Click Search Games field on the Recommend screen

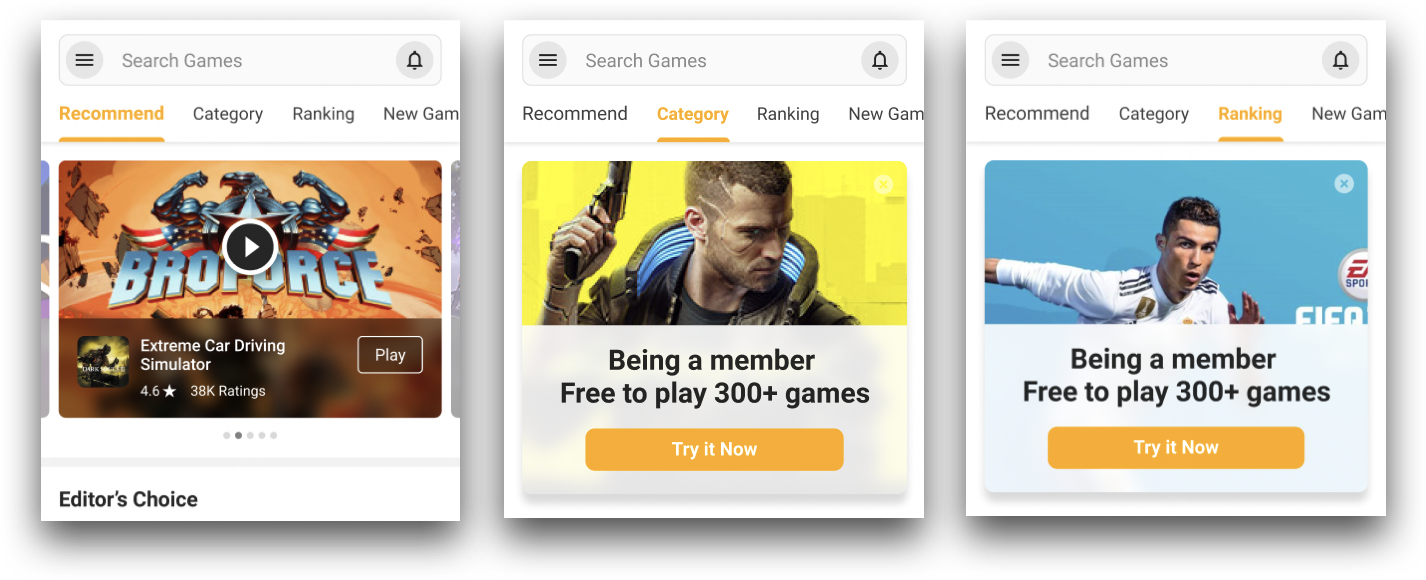point(250,61)
